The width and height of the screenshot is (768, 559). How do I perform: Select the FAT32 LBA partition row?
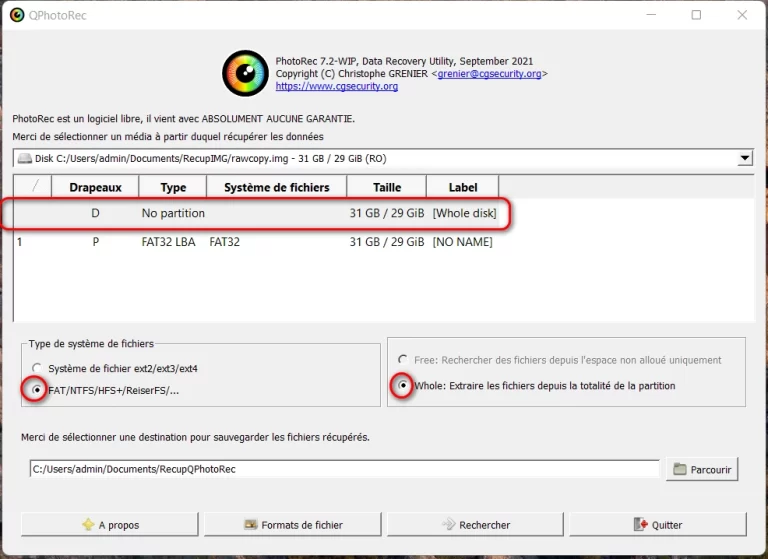click(256, 242)
